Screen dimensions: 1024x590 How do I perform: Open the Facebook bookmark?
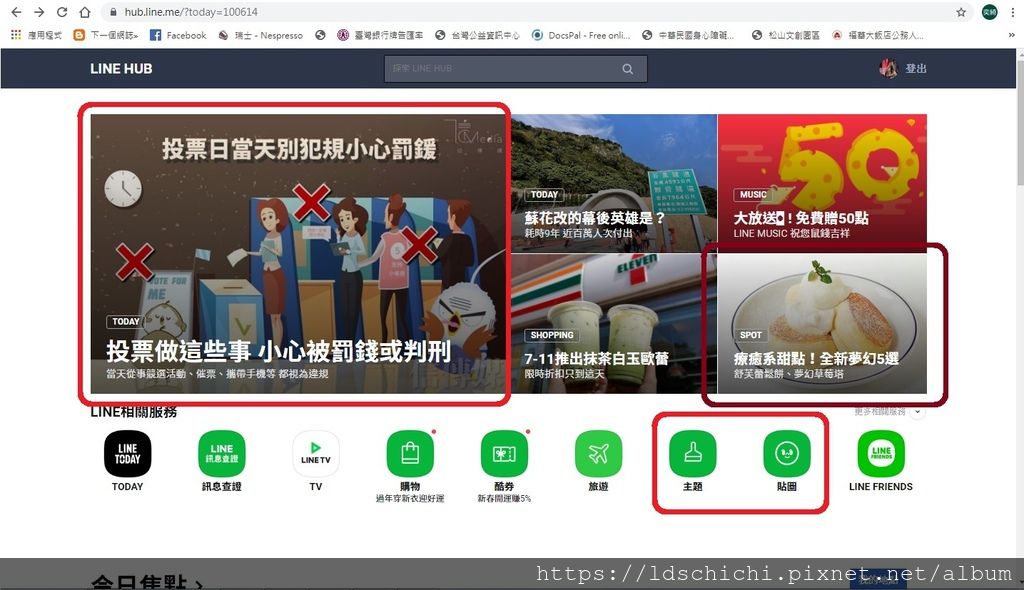pyautogui.click(x=178, y=35)
